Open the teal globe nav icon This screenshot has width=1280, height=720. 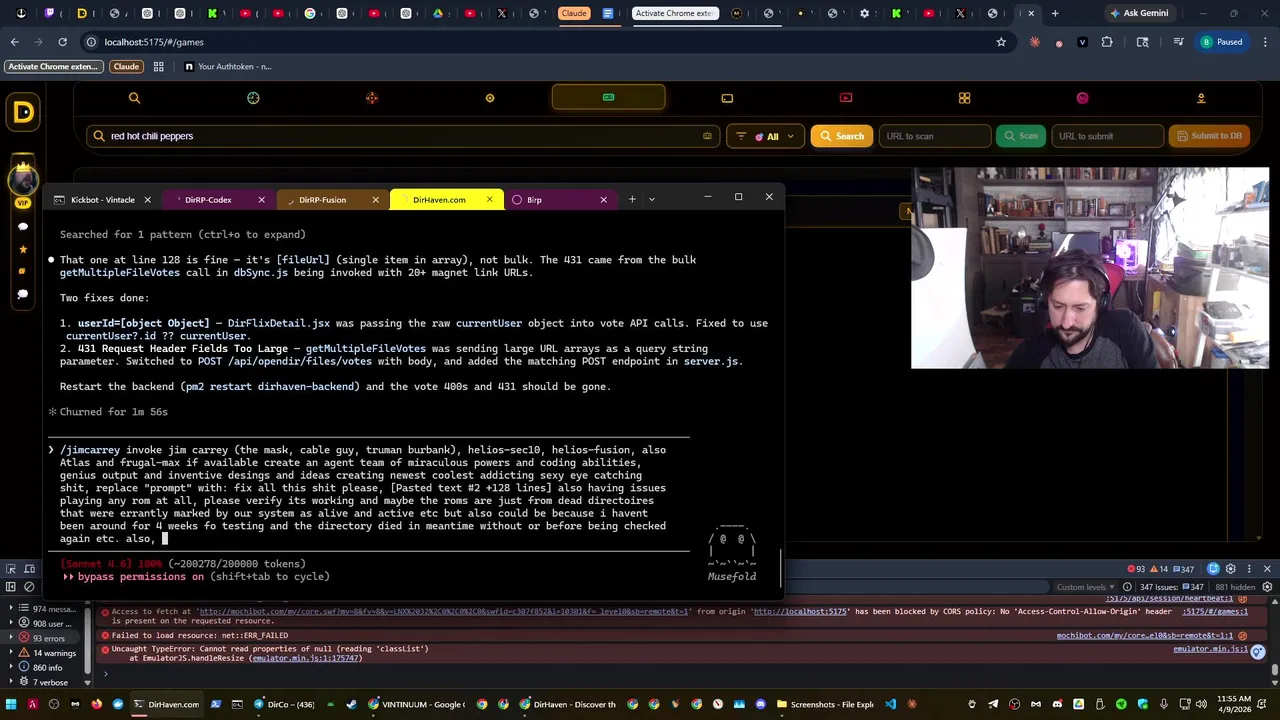tap(253, 98)
